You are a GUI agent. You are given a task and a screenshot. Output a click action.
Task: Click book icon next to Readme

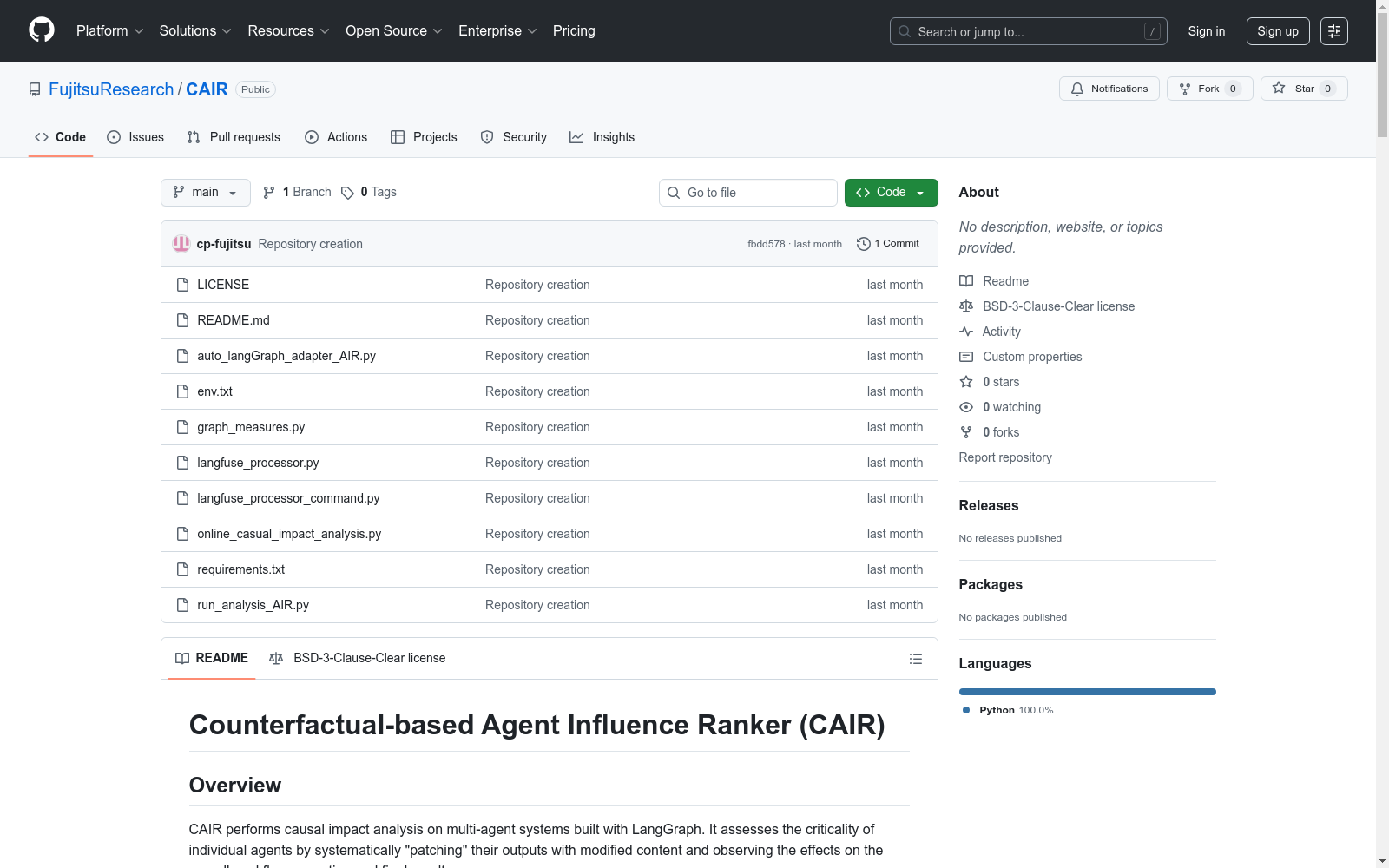[966, 281]
